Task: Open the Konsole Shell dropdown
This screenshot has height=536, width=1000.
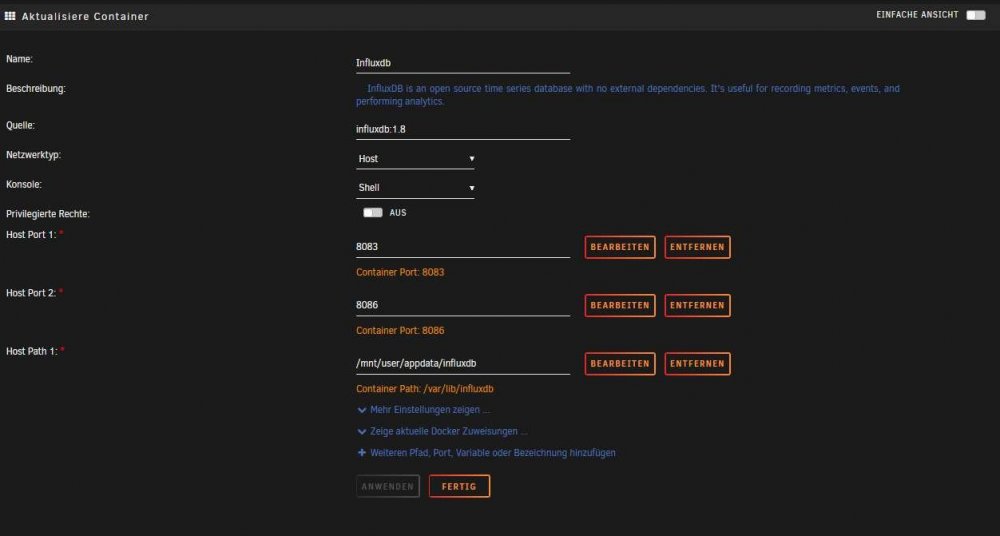Action: 415,188
